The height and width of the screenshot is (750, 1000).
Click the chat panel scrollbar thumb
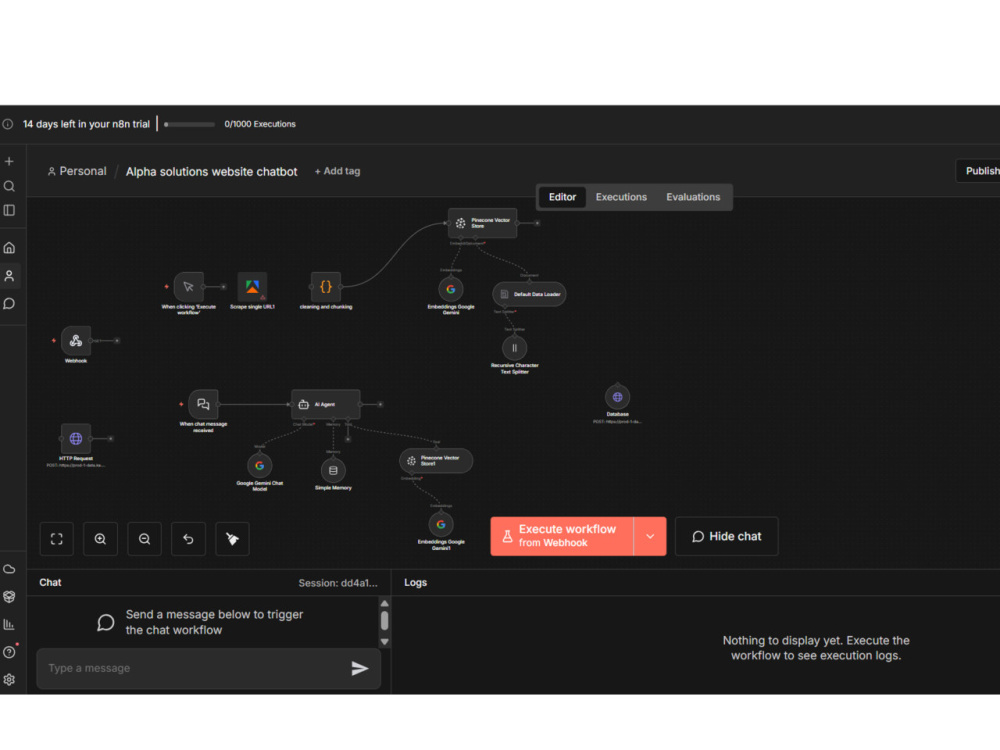tap(385, 621)
